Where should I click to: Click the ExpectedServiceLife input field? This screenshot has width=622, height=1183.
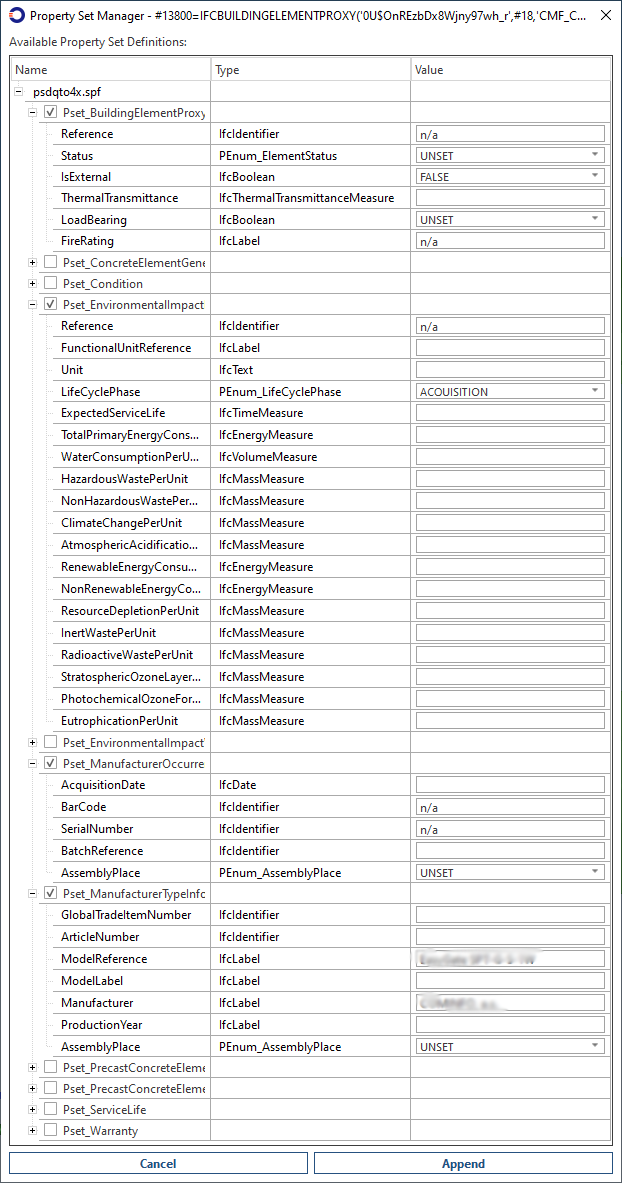(510, 413)
